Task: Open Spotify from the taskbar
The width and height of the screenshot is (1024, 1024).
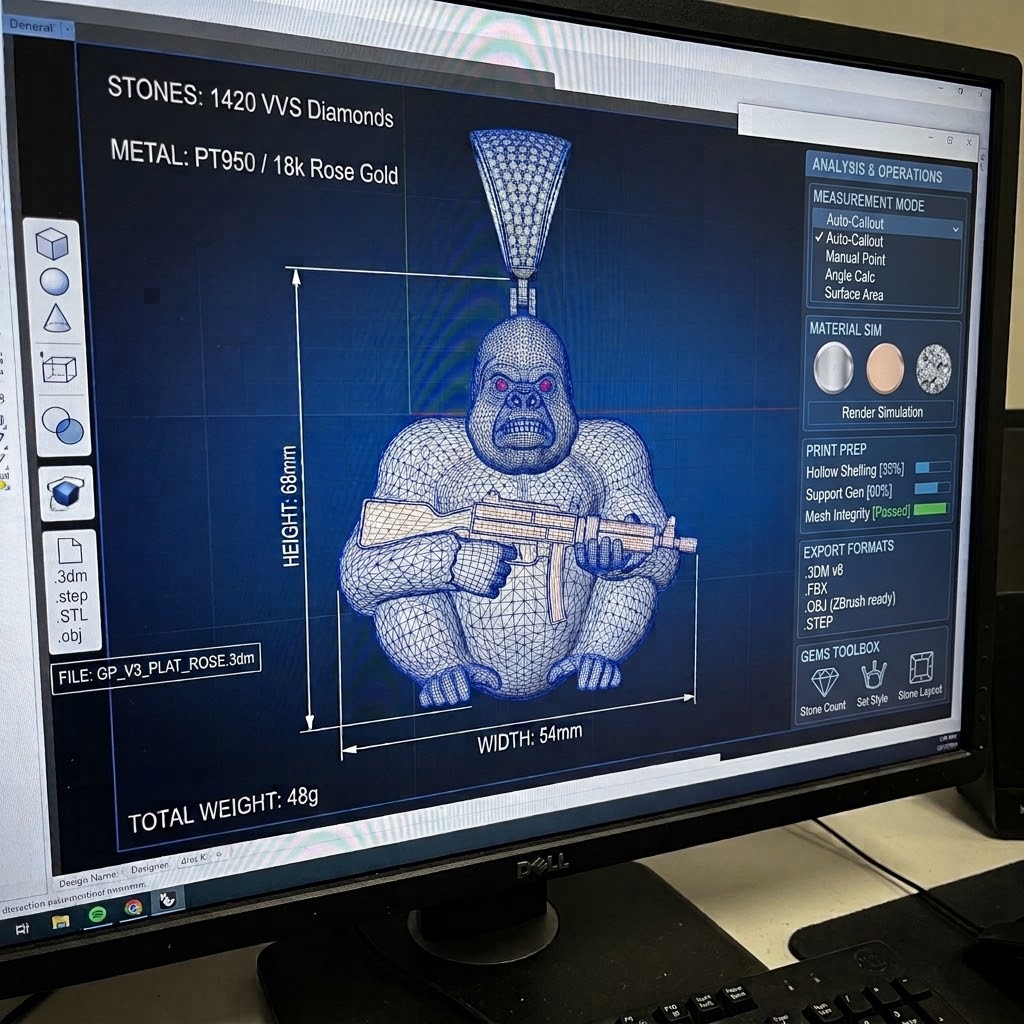Action: pos(97,914)
